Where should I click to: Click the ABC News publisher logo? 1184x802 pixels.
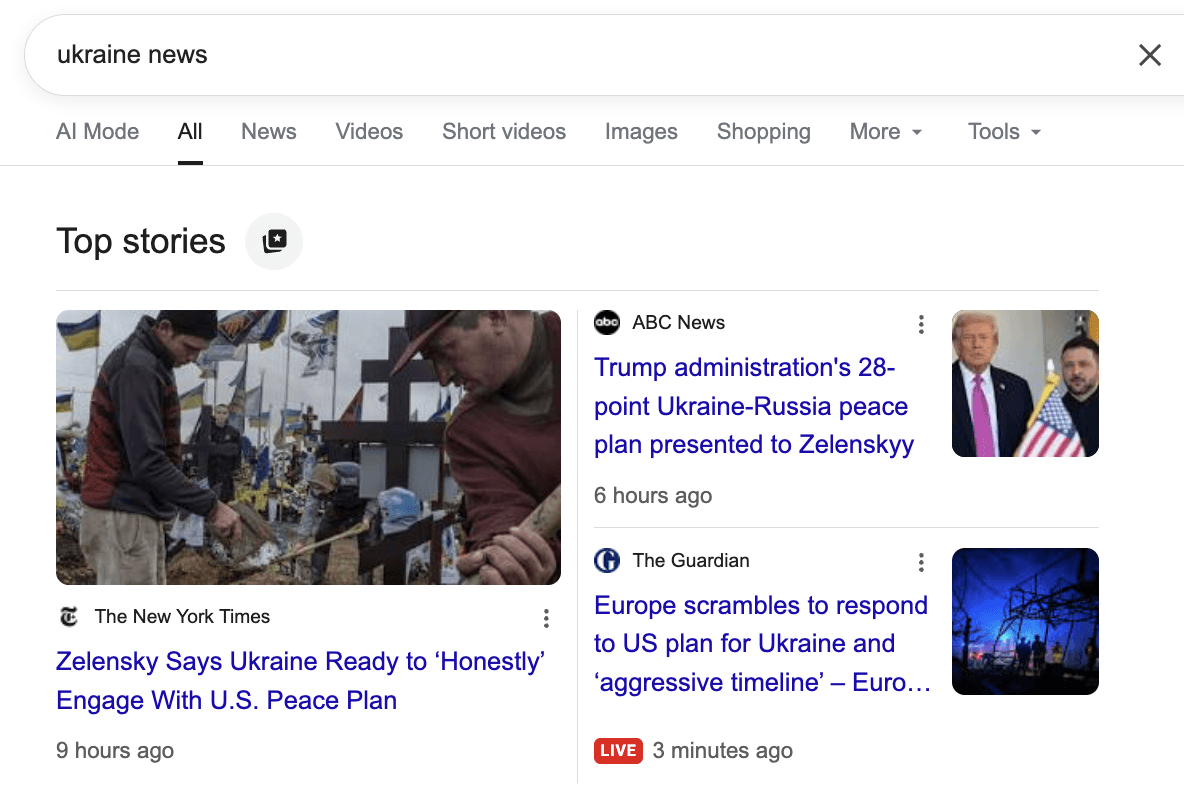point(606,322)
